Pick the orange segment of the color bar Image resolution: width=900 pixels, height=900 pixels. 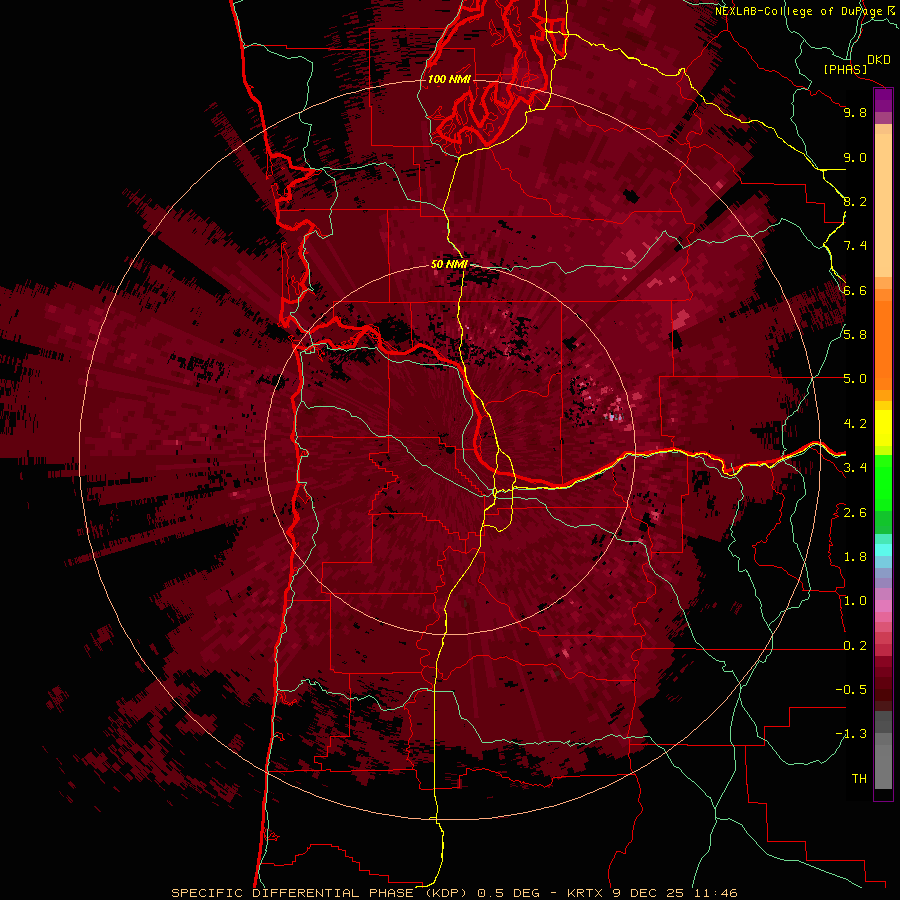[883, 344]
